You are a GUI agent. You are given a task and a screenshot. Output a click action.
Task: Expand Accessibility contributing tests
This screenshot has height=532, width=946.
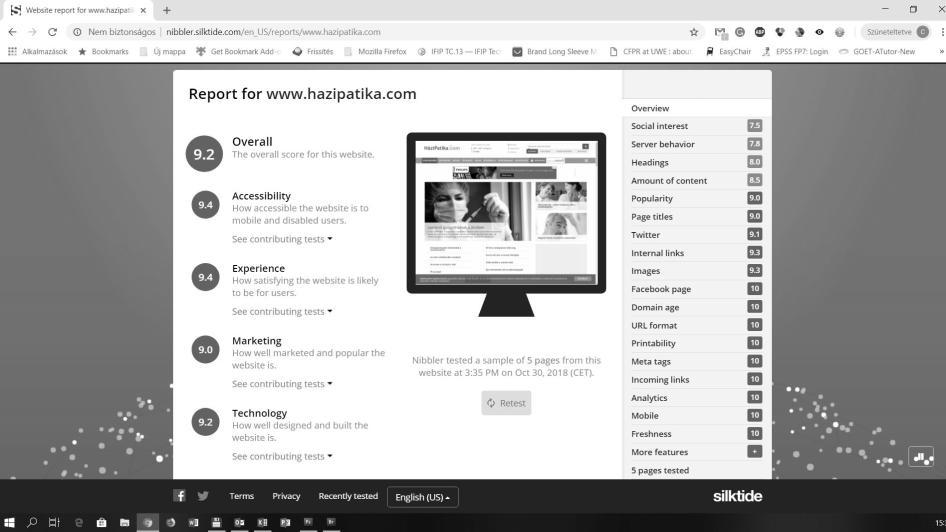tap(282, 239)
